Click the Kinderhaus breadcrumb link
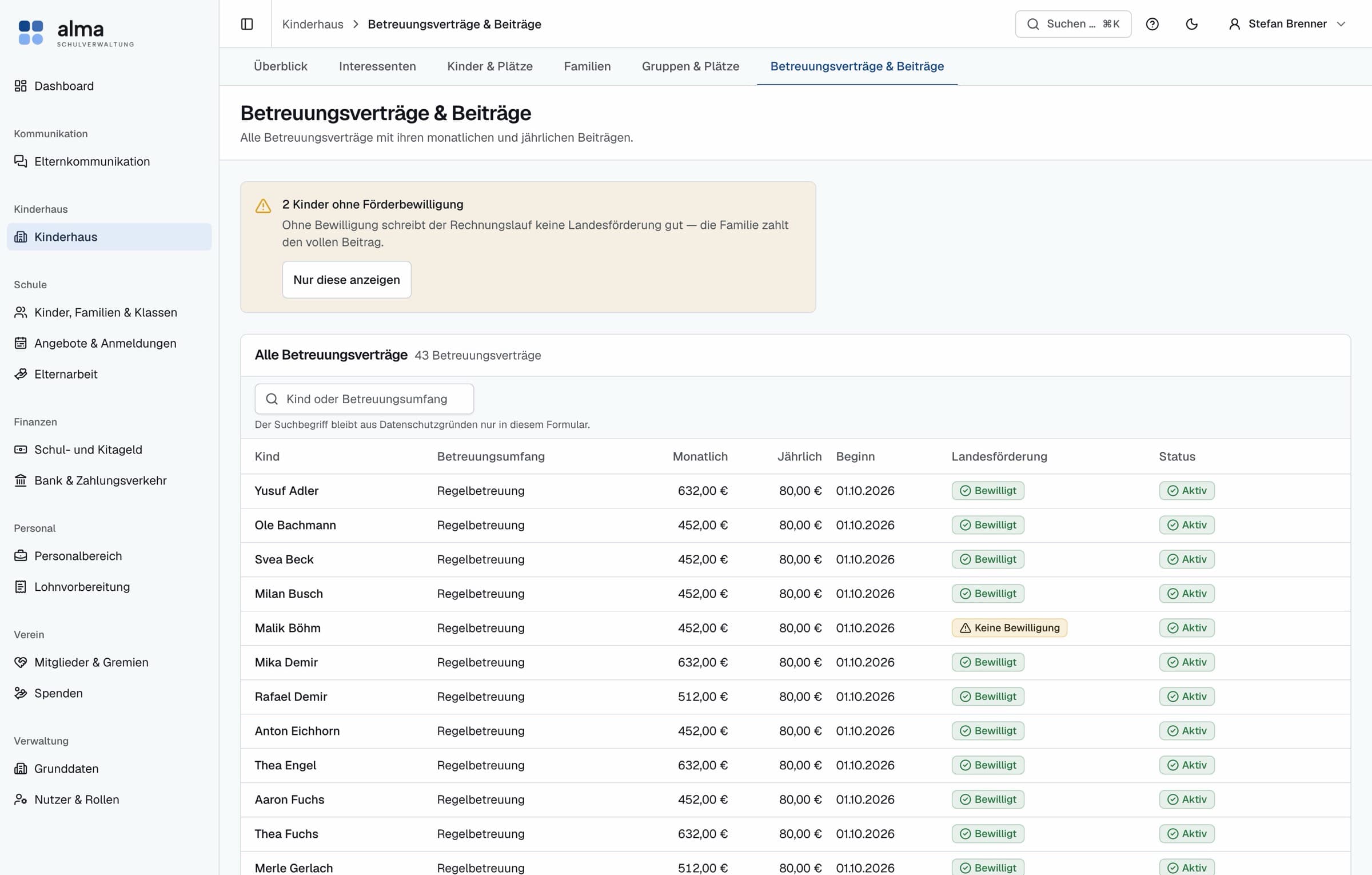This screenshot has height=875, width=1372. click(x=313, y=24)
